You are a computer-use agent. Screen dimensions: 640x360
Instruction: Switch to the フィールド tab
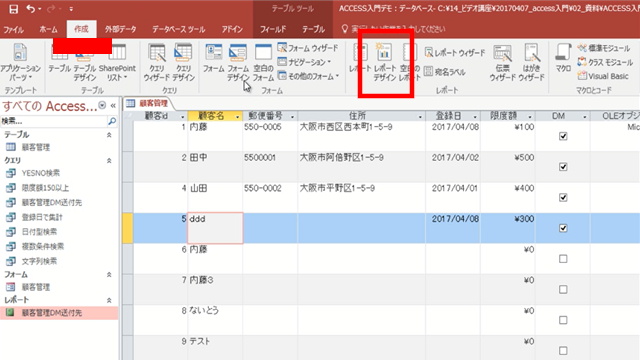pos(273,29)
